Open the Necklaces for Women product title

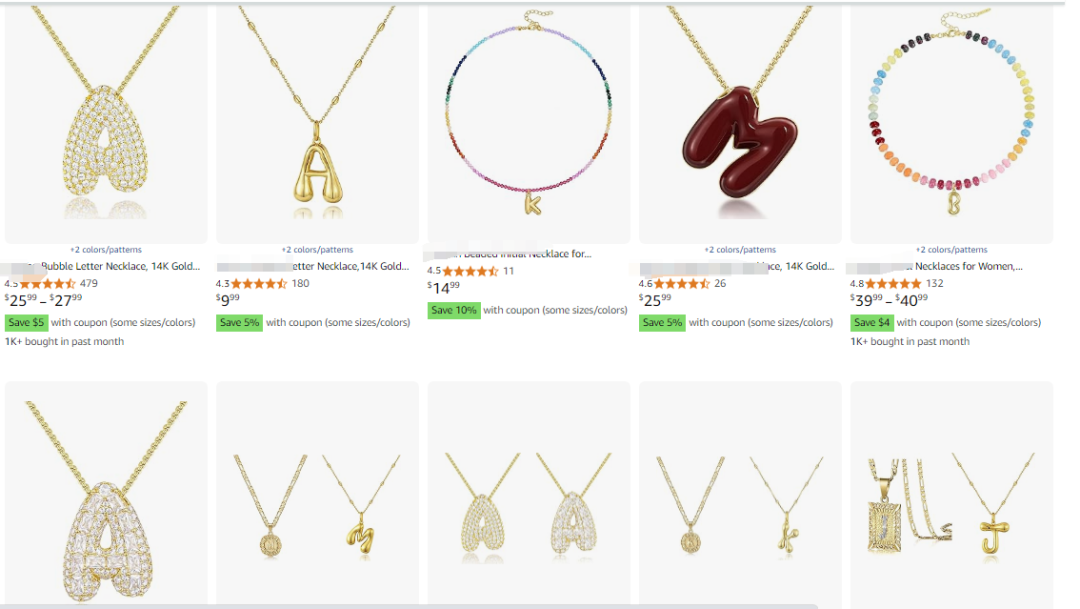point(968,266)
